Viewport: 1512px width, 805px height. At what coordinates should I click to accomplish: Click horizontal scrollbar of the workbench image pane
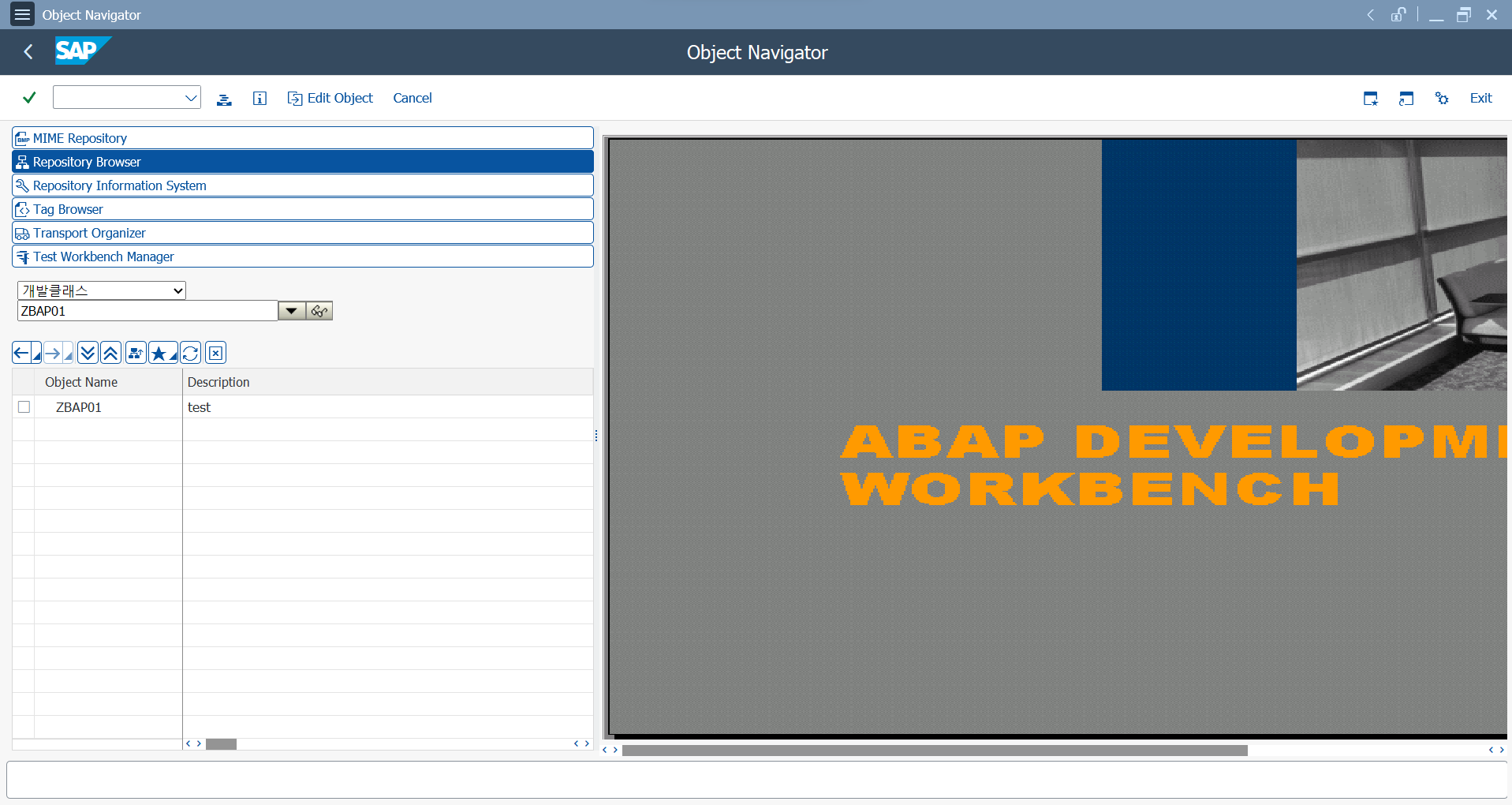coord(935,750)
